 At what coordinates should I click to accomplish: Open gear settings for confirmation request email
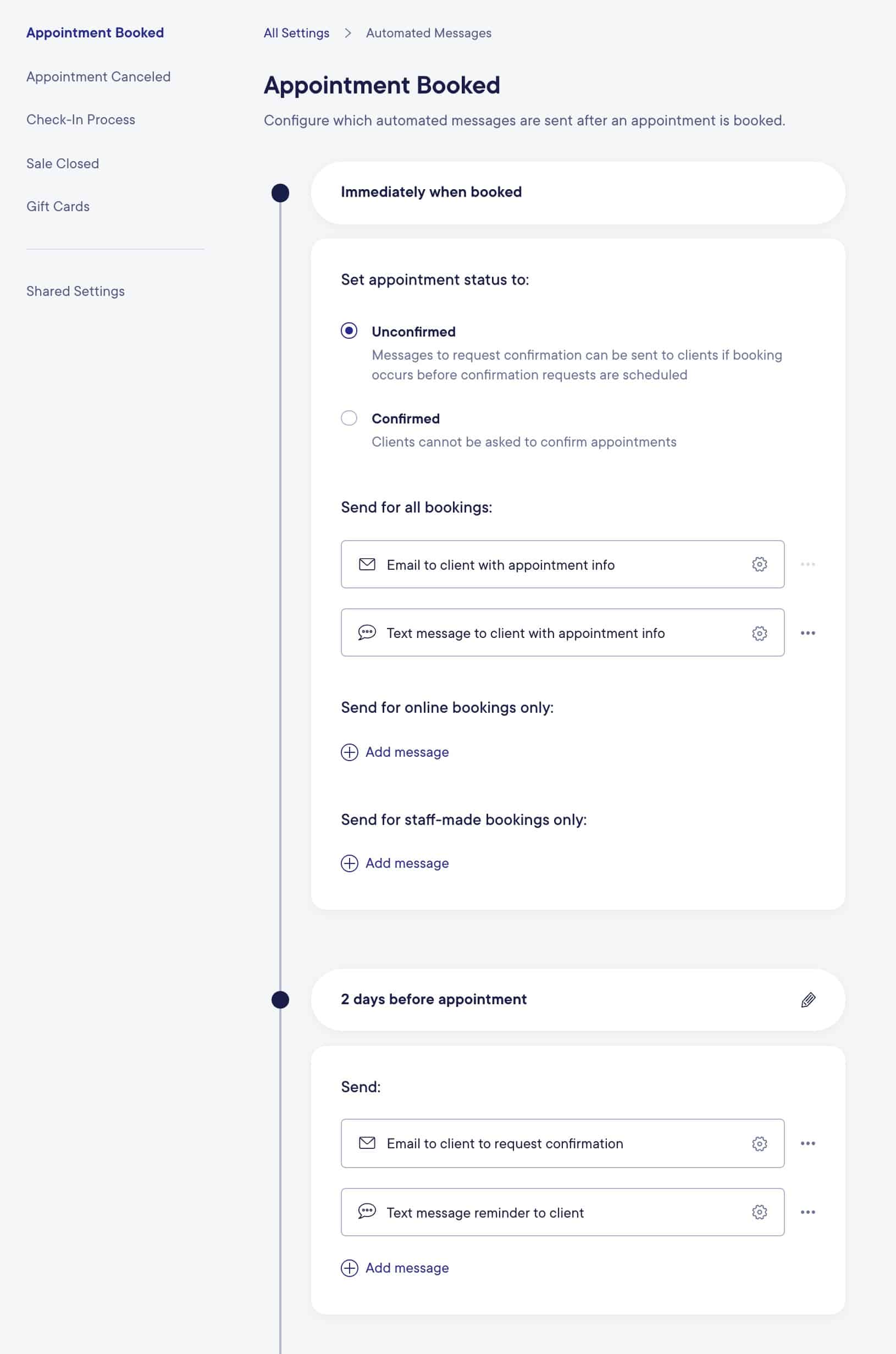759,1144
